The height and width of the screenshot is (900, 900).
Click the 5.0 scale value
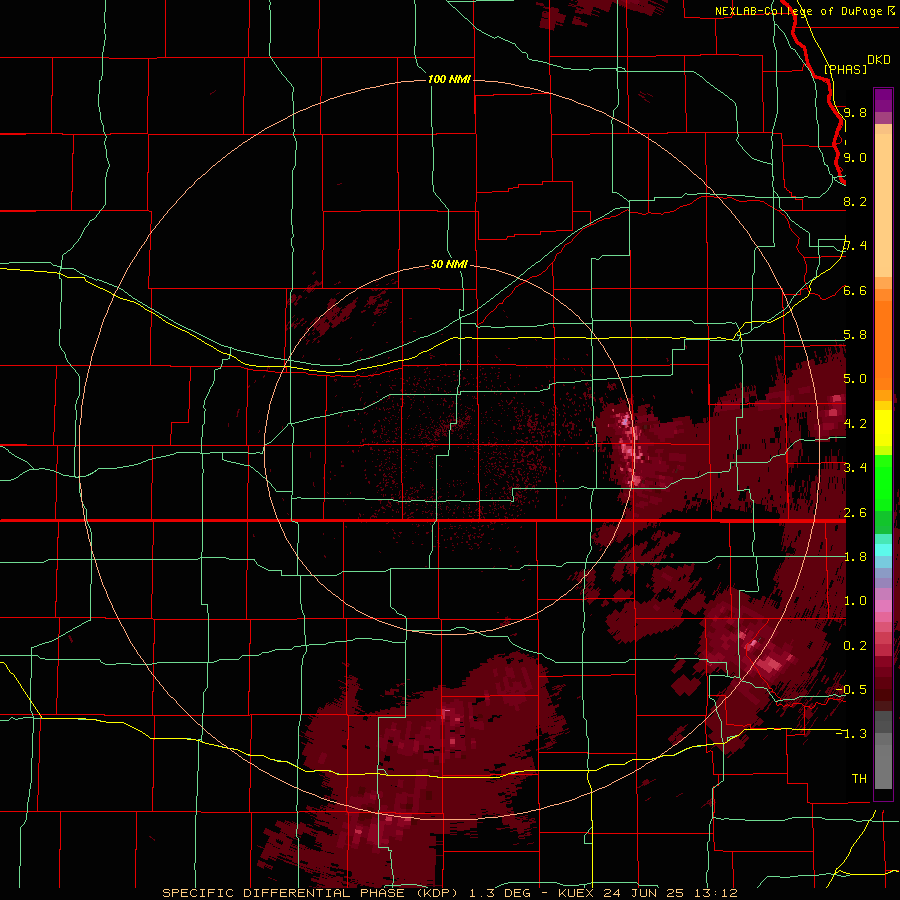click(x=855, y=379)
